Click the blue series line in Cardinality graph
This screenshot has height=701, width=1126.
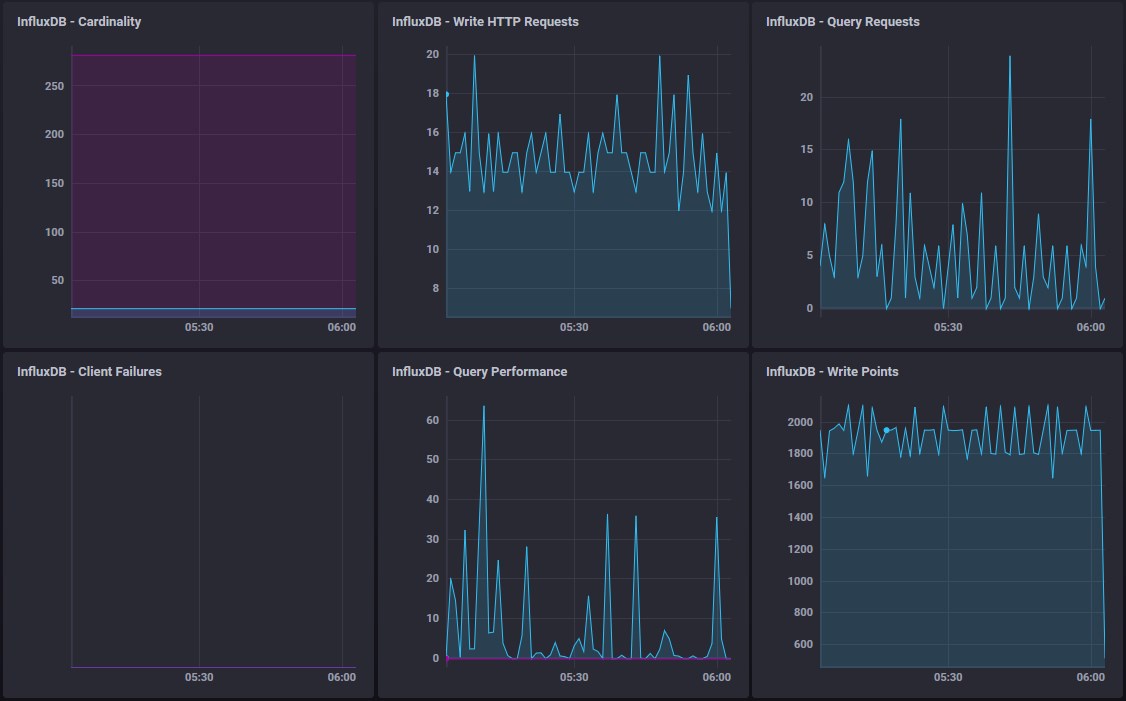pos(213,309)
